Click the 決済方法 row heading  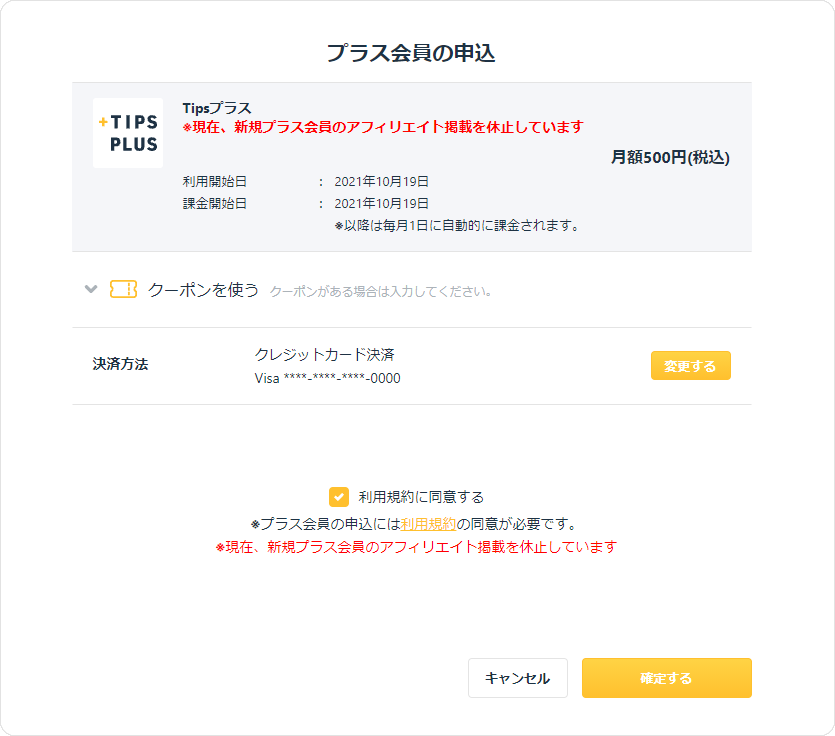click(x=120, y=364)
